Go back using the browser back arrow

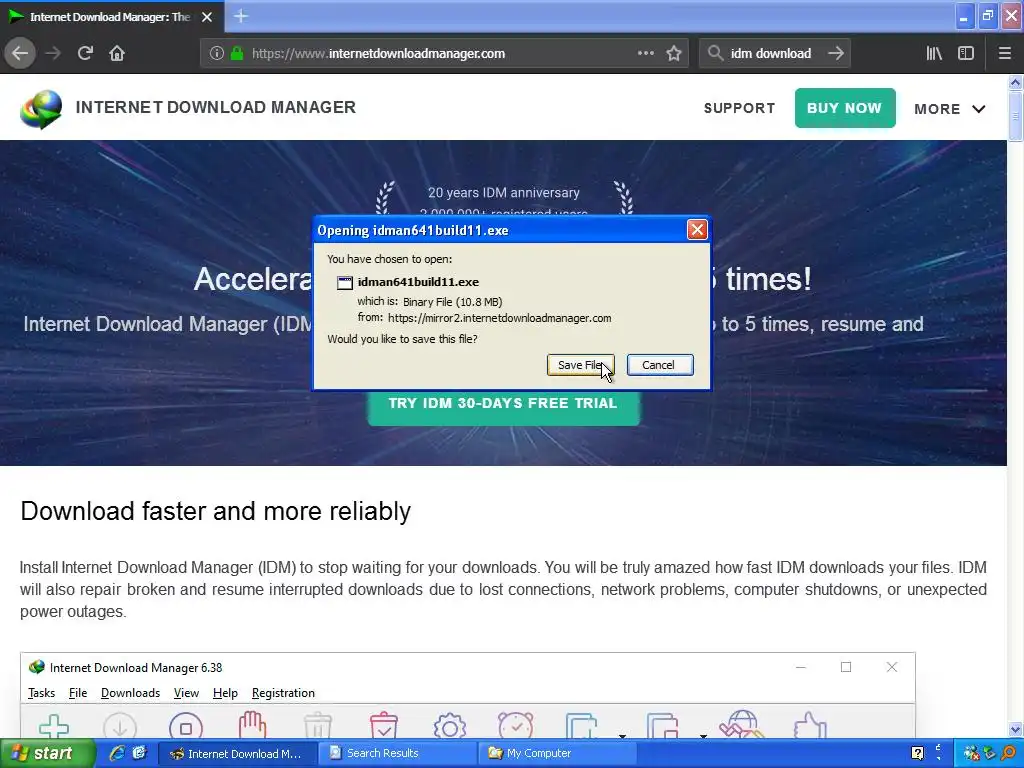click(x=20, y=54)
